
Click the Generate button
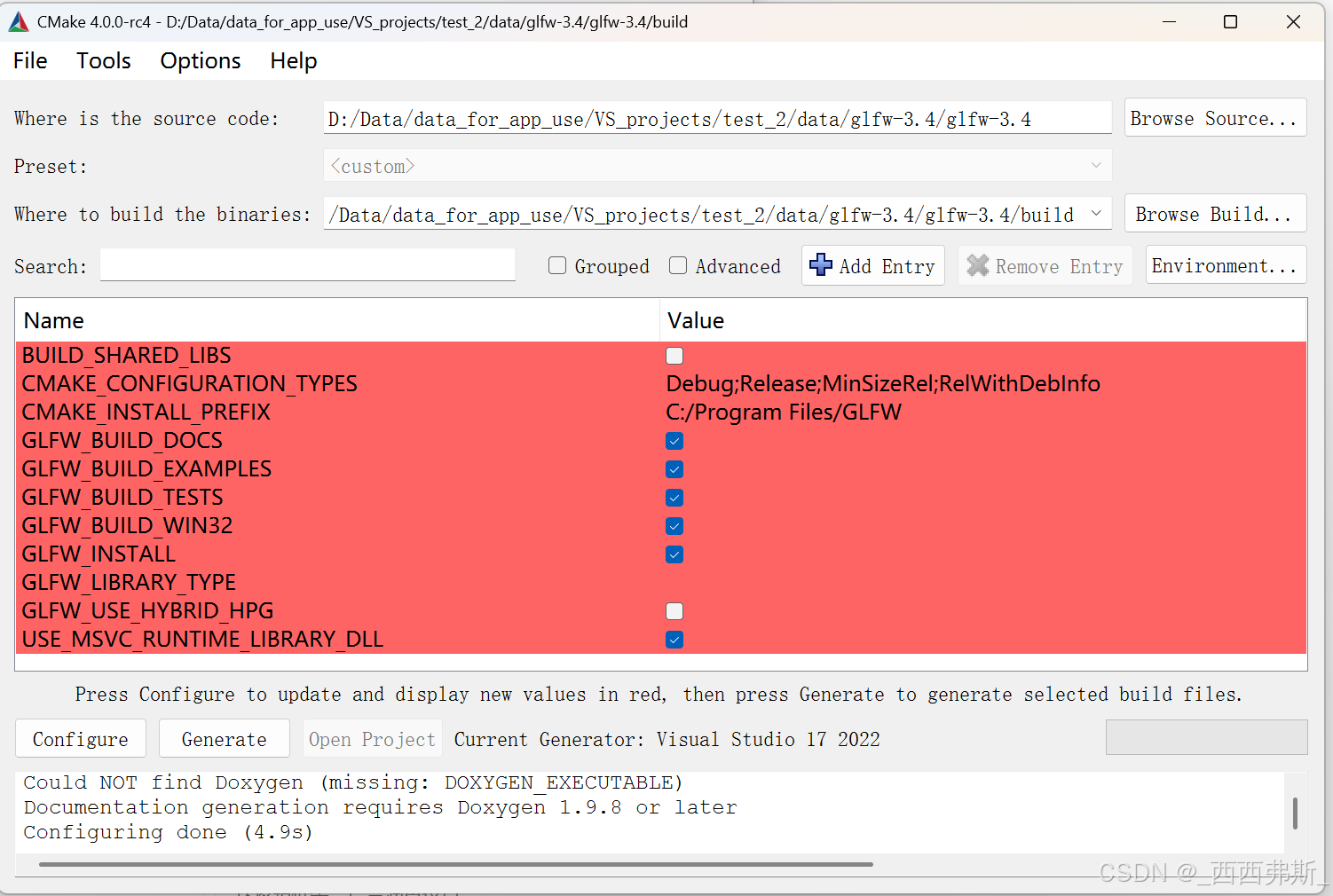pos(224,739)
